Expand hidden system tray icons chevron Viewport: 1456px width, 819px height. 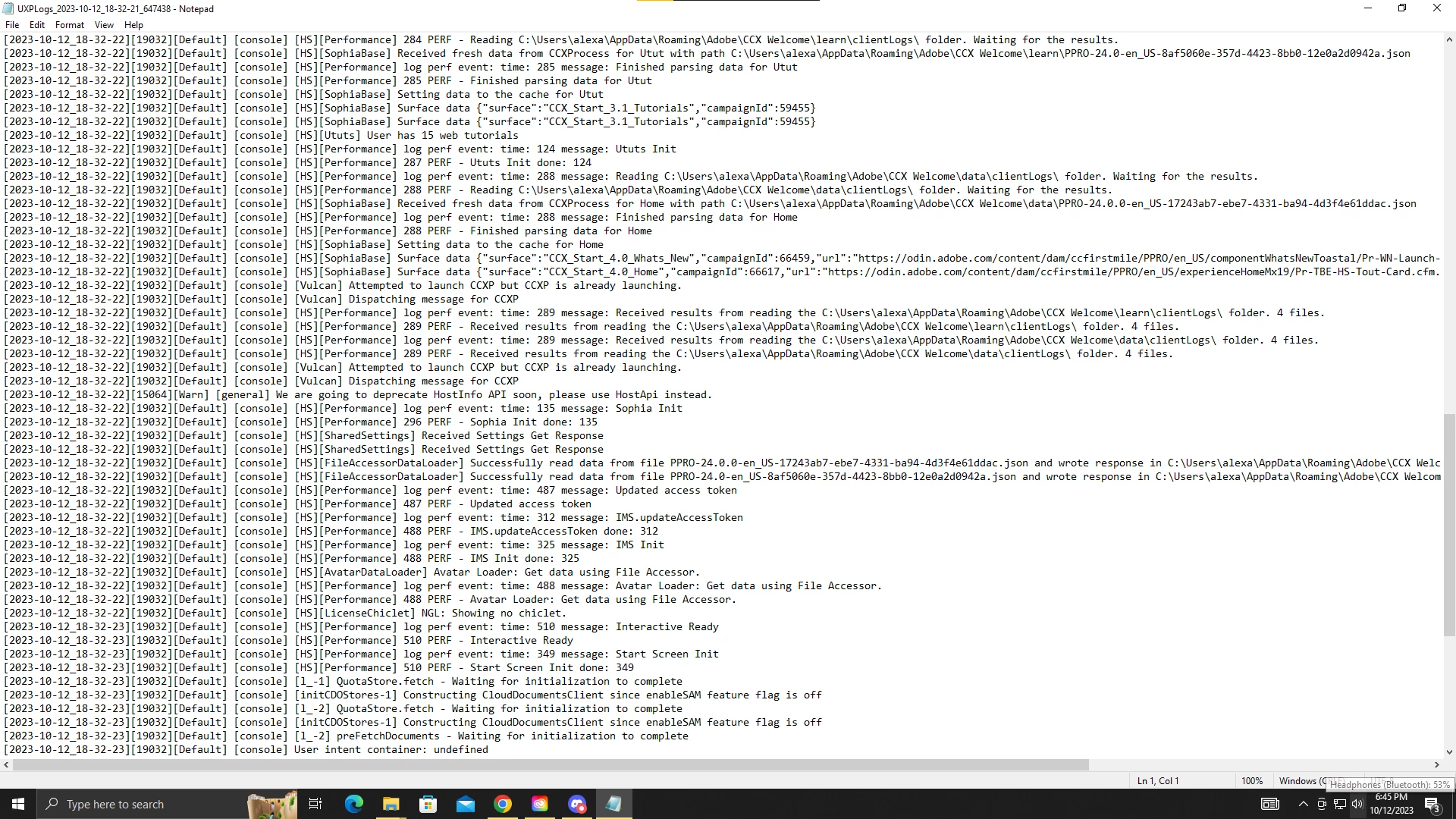[x=1303, y=805]
